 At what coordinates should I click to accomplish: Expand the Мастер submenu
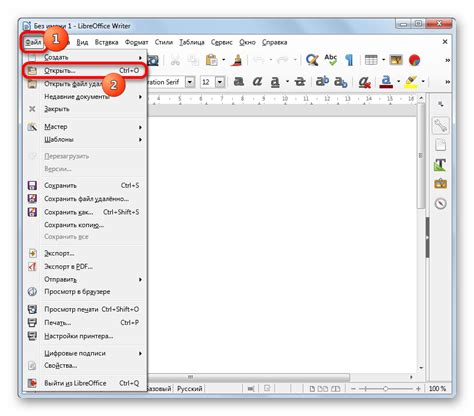point(85,127)
